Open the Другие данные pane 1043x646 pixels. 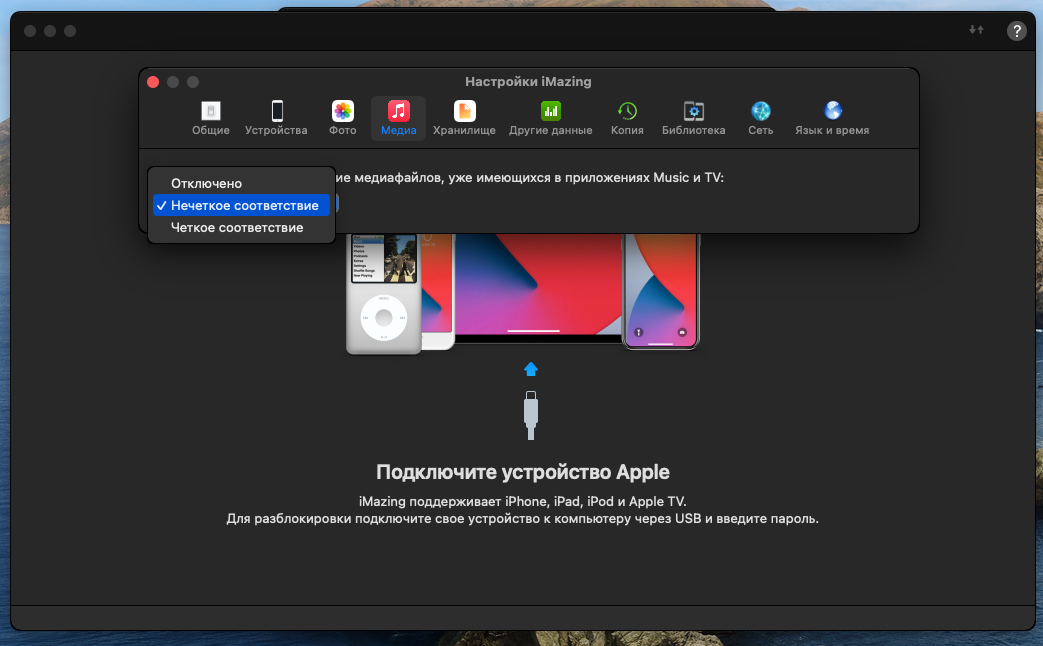click(x=550, y=118)
